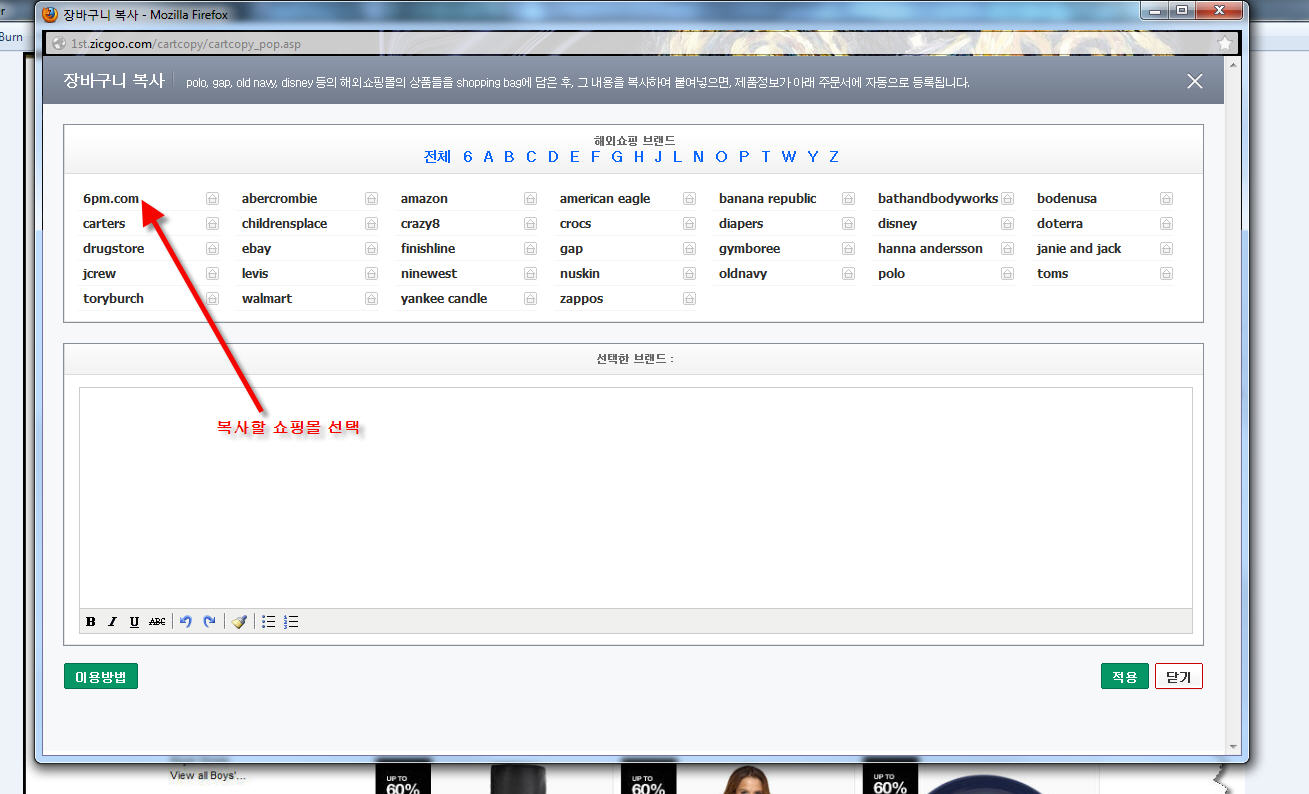Screen dimensions: 1309x794
Task: Filter brands by the letter Z
Action: [x=834, y=157]
